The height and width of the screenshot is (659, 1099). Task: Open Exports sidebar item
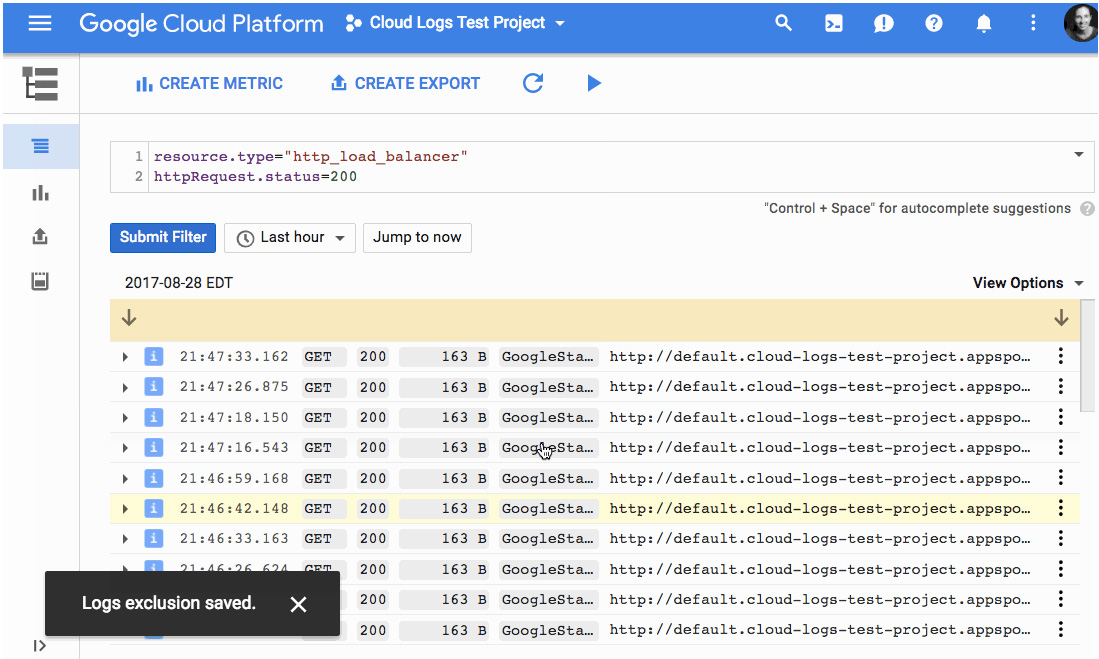point(41,236)
